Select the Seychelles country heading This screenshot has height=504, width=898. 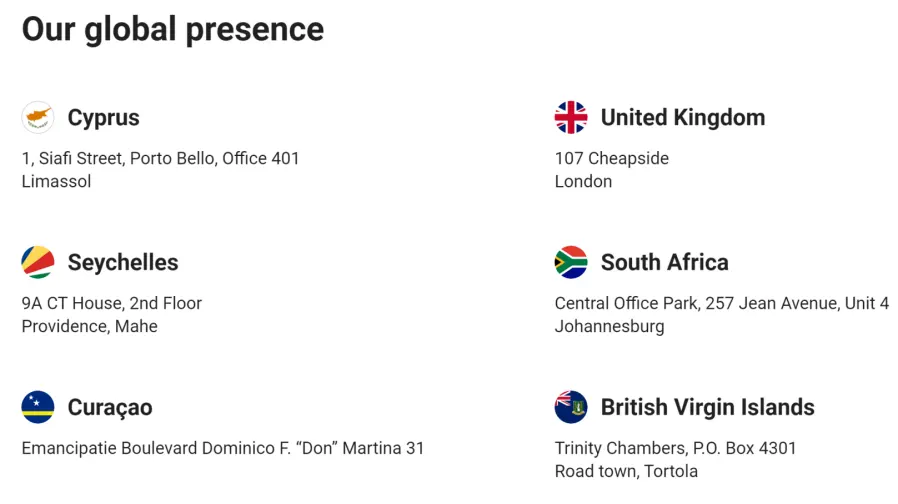click(123, 263)
